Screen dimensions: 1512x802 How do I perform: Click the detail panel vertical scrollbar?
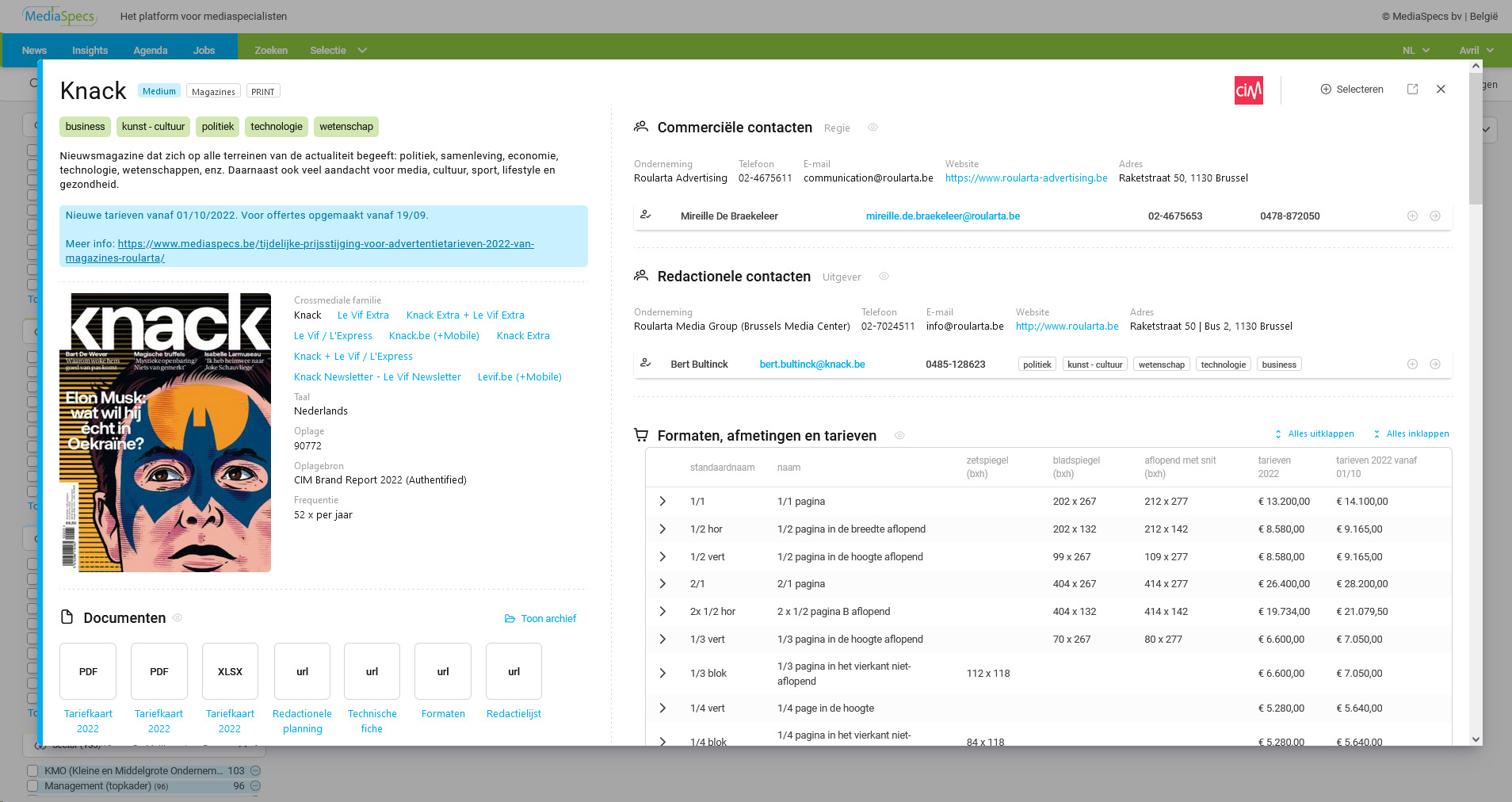pos(1476,138)
